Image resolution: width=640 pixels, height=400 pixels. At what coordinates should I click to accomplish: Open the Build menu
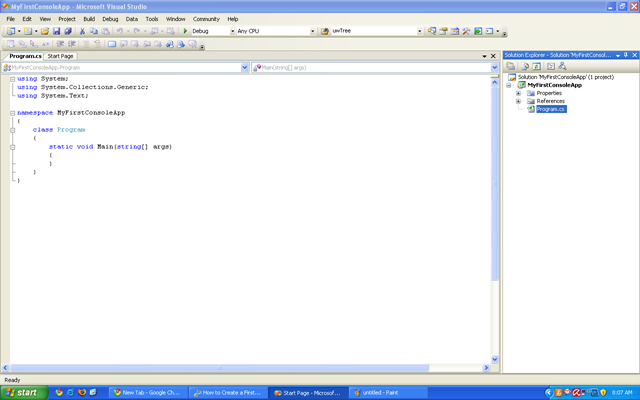(89, 19)
